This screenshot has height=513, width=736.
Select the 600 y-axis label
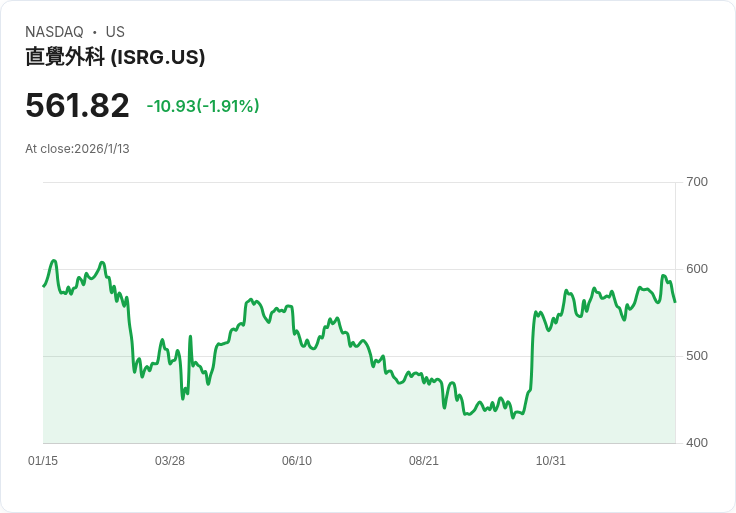pyautogui.click(x=696, y=269)
